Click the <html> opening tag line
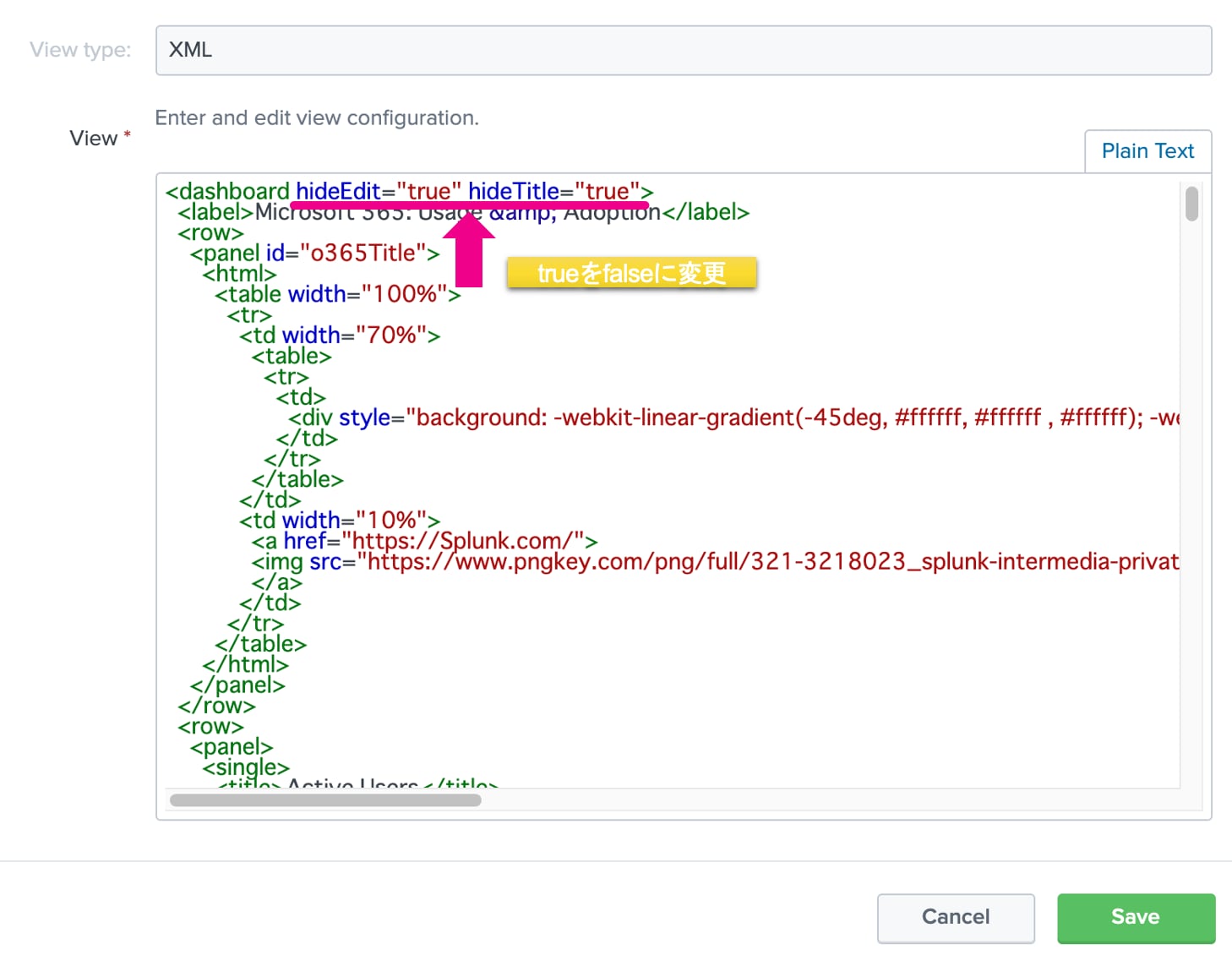The width and height of the screenshot is (1232, 955). click(x=239, y=274)
